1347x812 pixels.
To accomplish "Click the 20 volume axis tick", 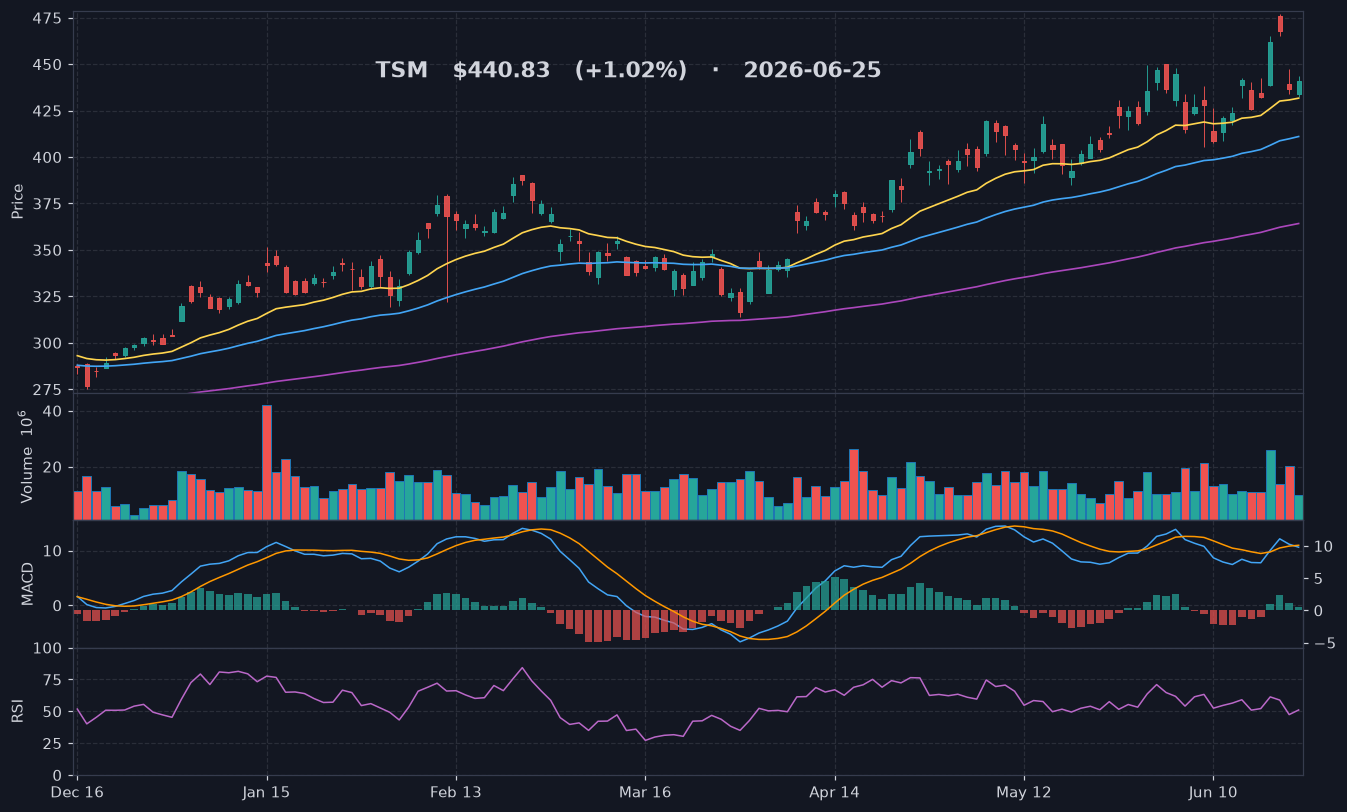I will (x=52, y=467).
